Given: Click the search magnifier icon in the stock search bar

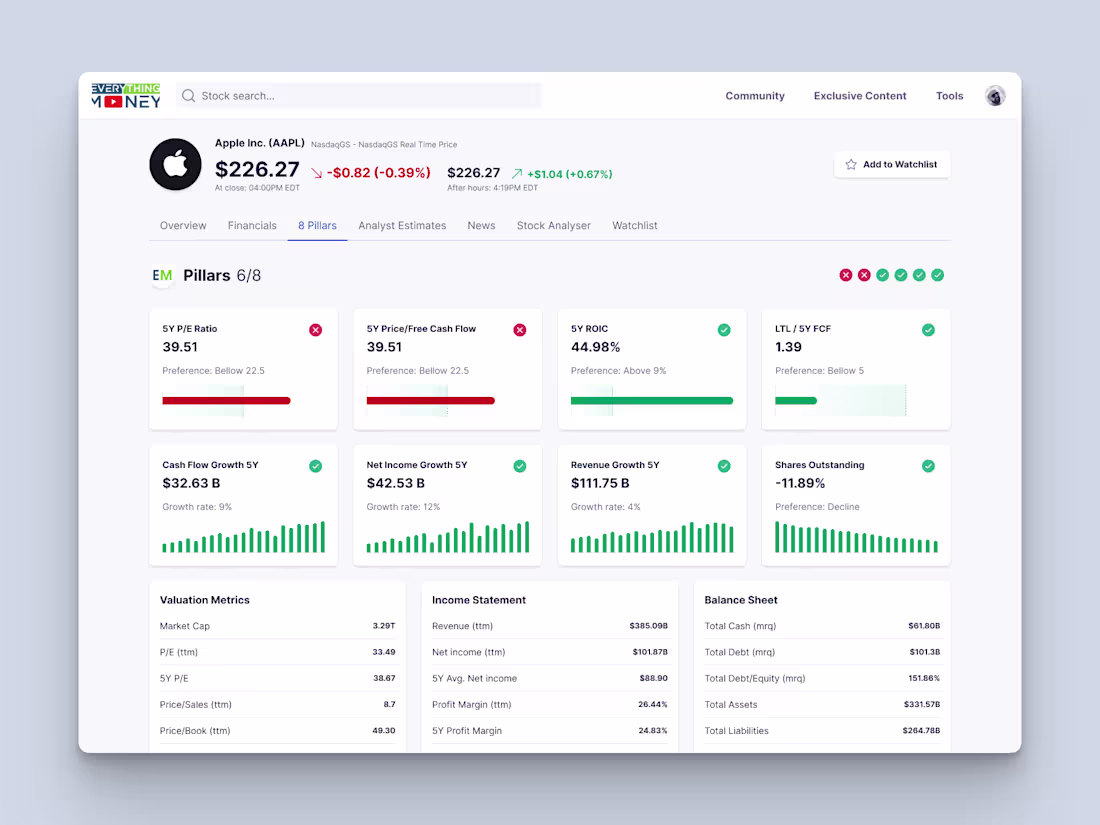Looking at the screenshot, I should pyautogui.click(x=189, y=95).
